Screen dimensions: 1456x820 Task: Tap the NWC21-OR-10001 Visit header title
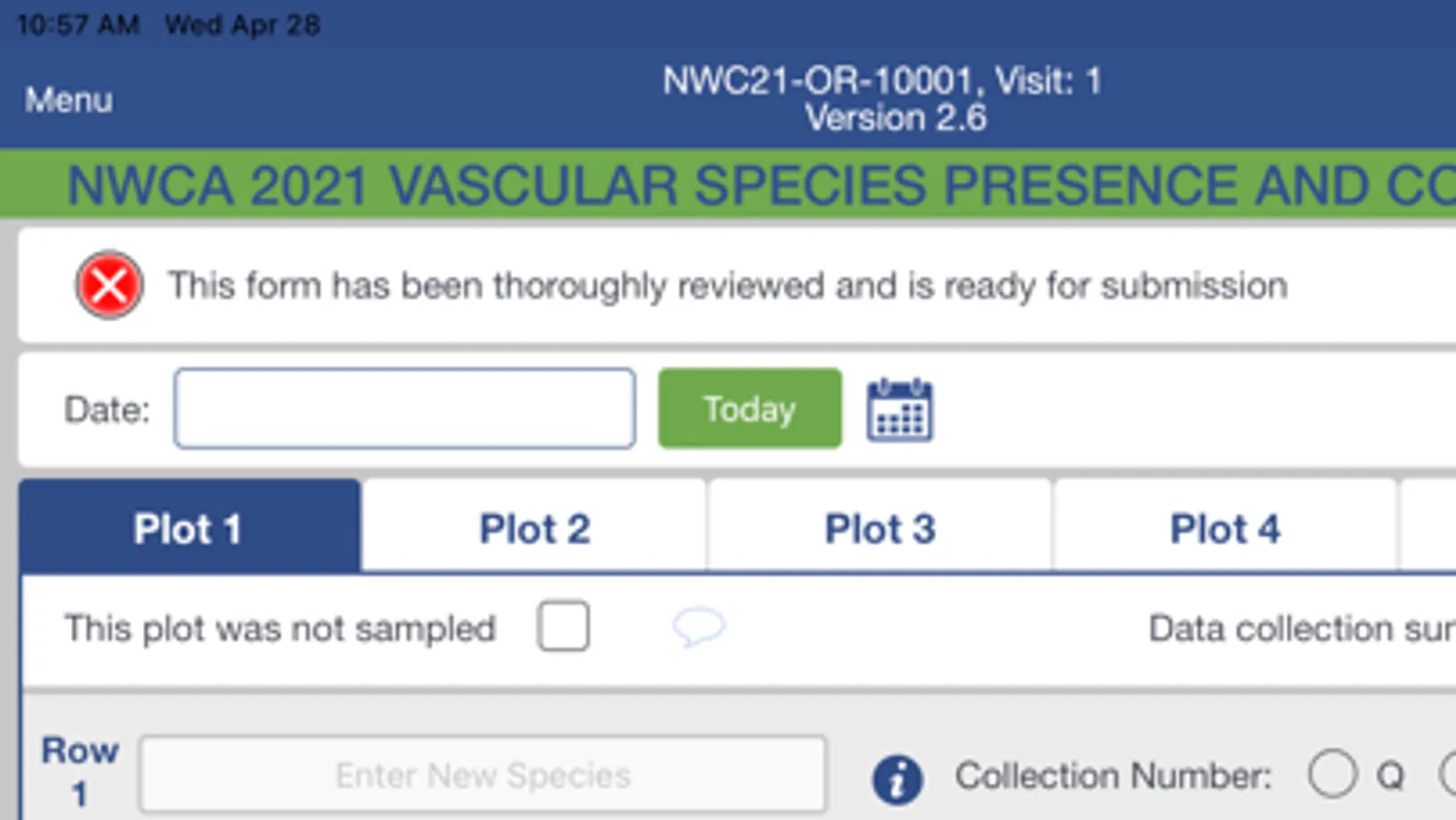(x=881, y=81)
